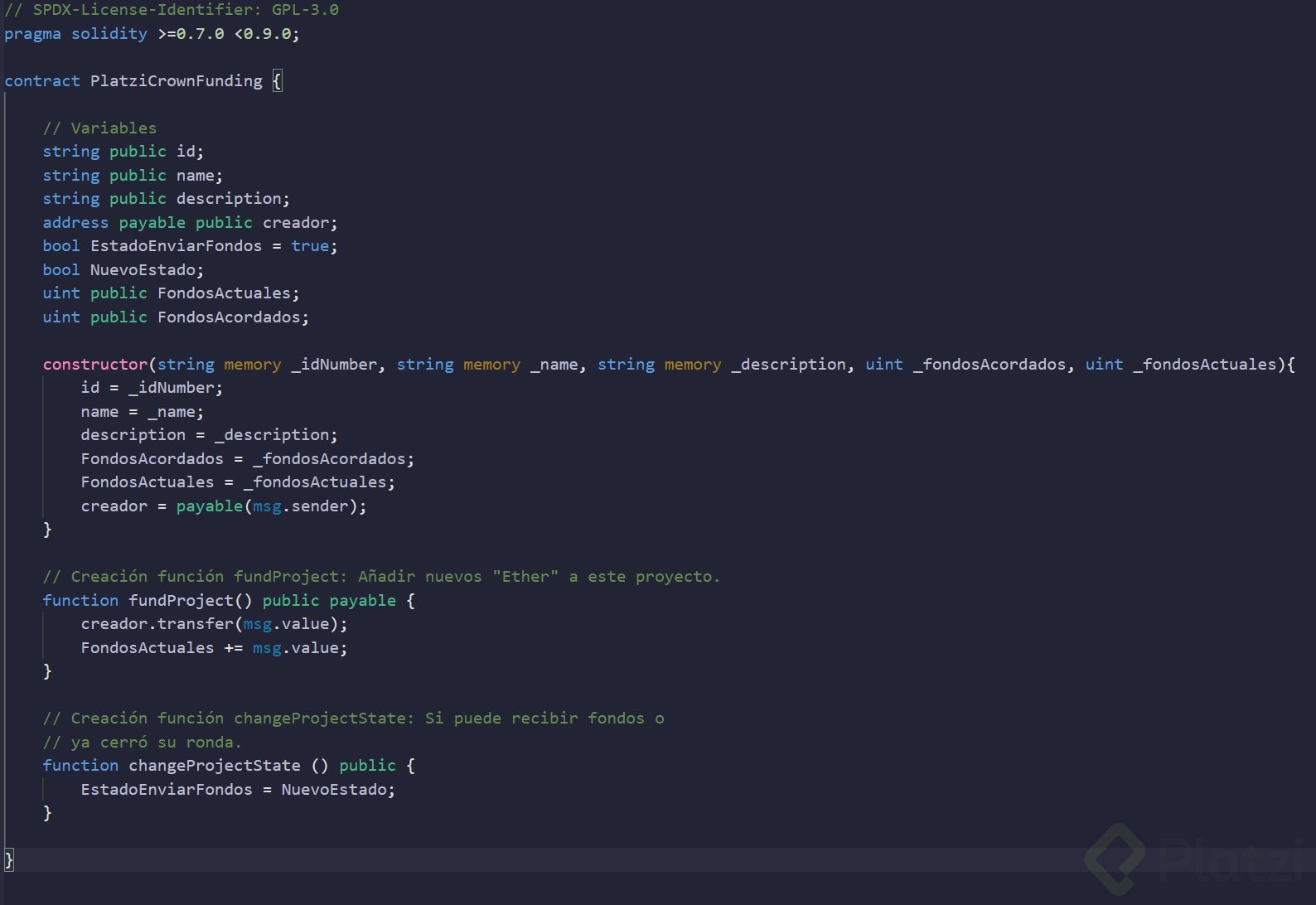Image resolution: width=1316 pixels, height=905 pixels.
Task: Select the line 'string public name;'
Action: (x=133, y=176)
